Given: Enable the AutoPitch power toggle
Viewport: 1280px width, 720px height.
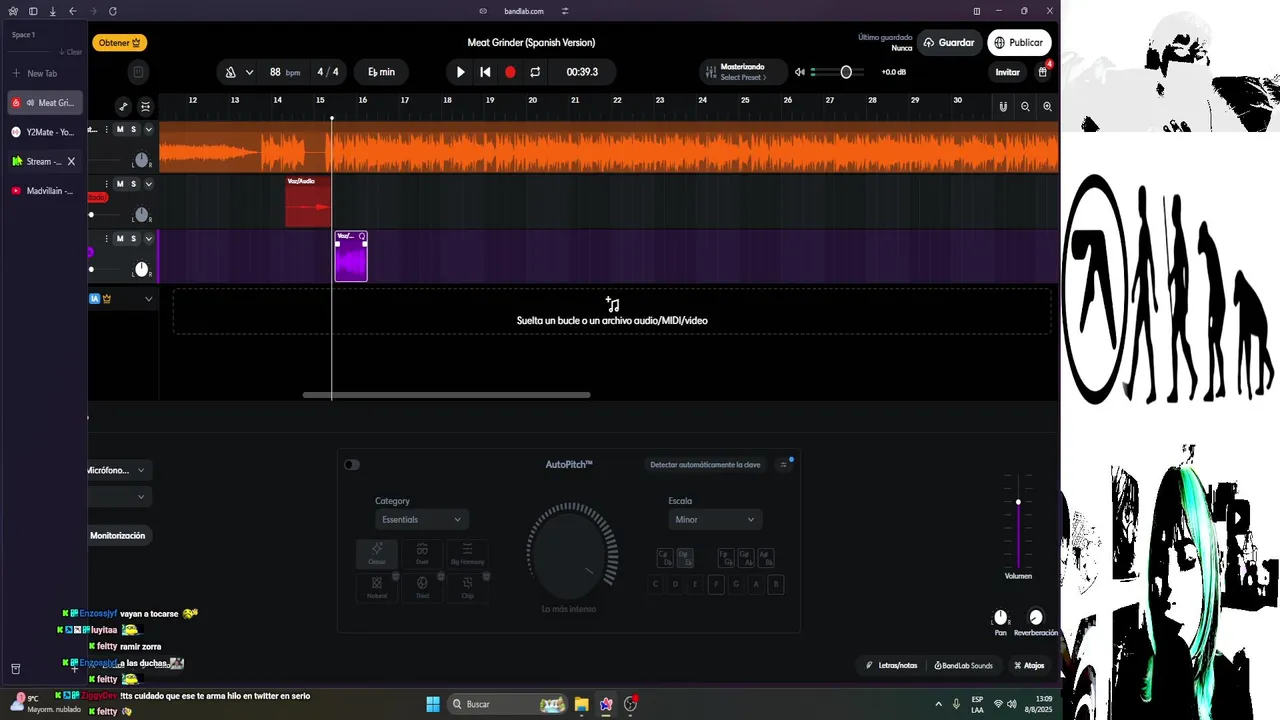Looking at the screenshot, I should pyautogui.click(x=352, y=464).
